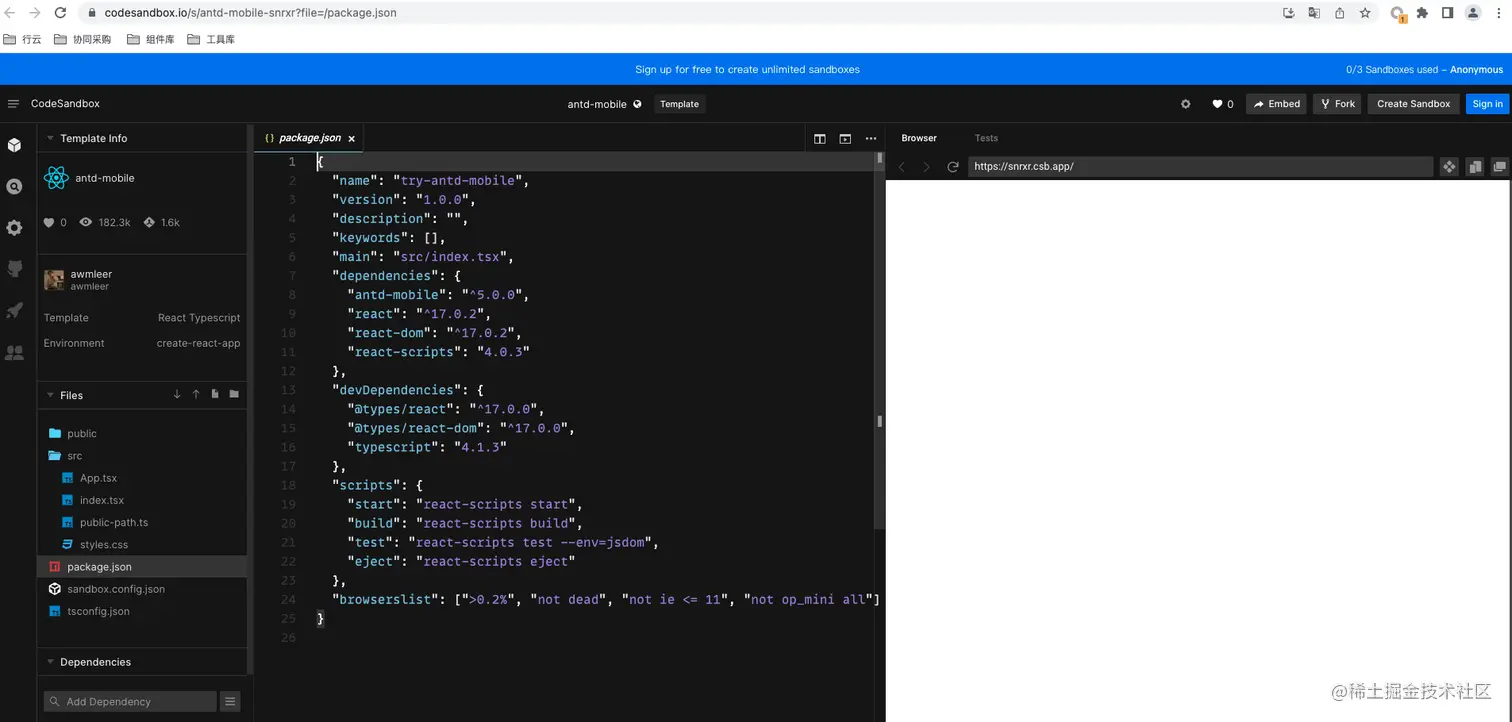
Task: Click the antd-mobile title in header
Action: click(597, 104)
